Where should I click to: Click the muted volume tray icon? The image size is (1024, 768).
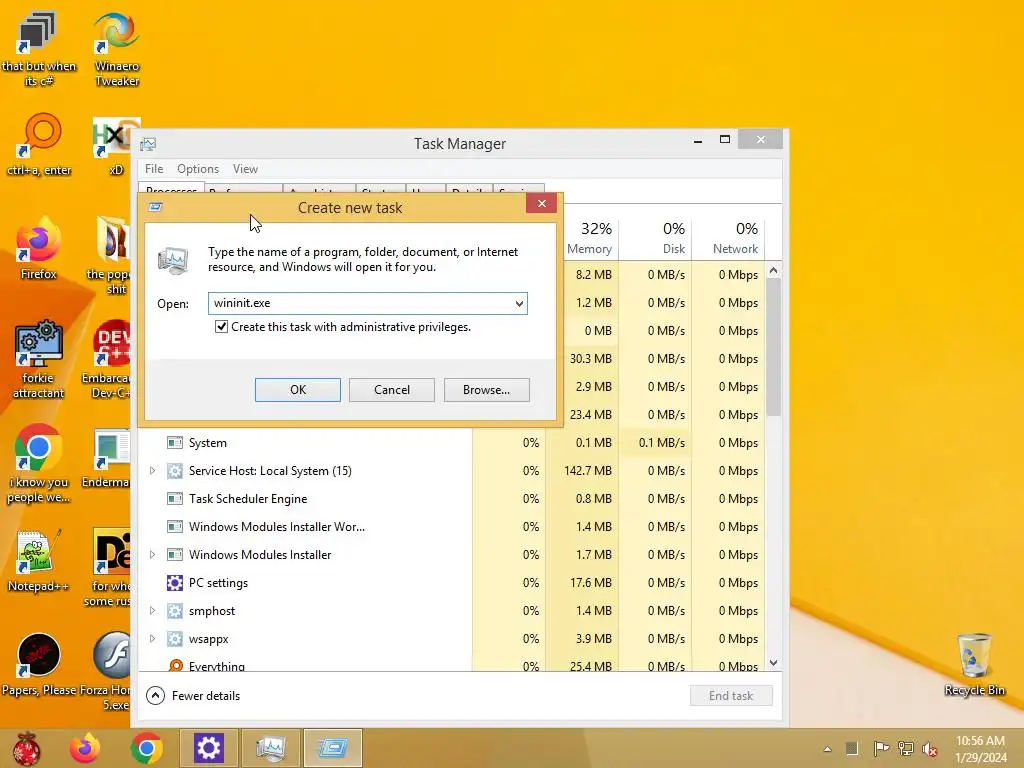tap(929, 749)
